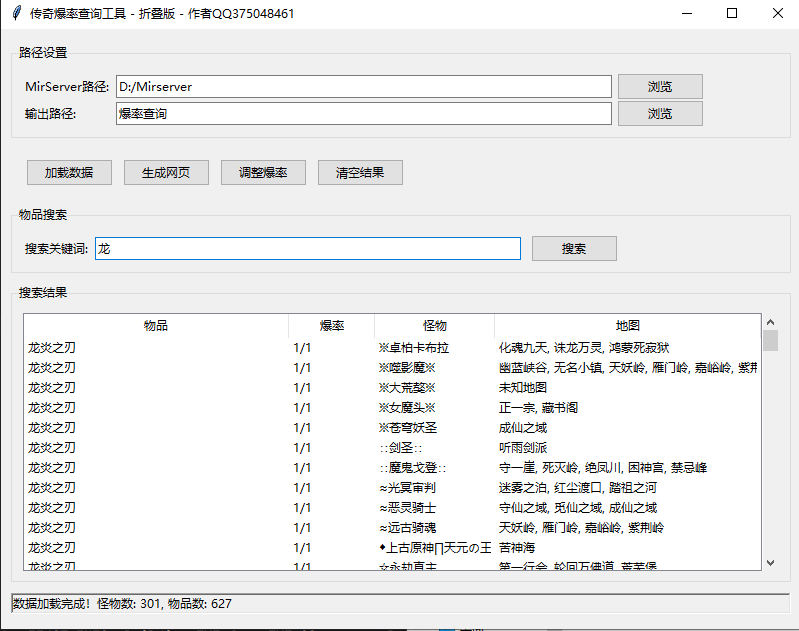Sort by the 物品 column header
Image resolution: width=799 pixels, height=631 pixels.
(x=156, y=326)
